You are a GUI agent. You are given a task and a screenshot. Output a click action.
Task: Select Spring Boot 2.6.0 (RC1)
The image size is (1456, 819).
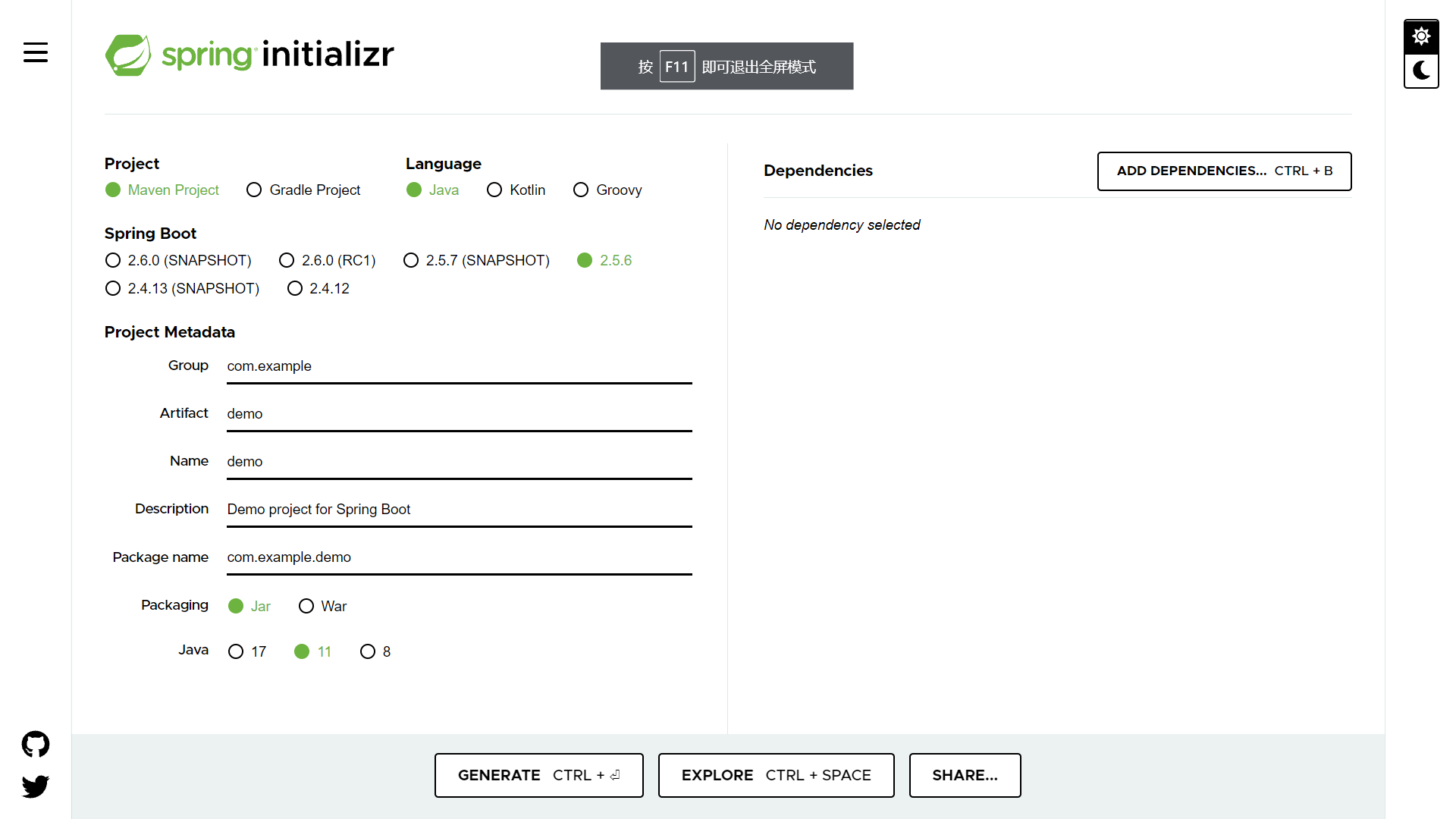[x=328, y=260]
